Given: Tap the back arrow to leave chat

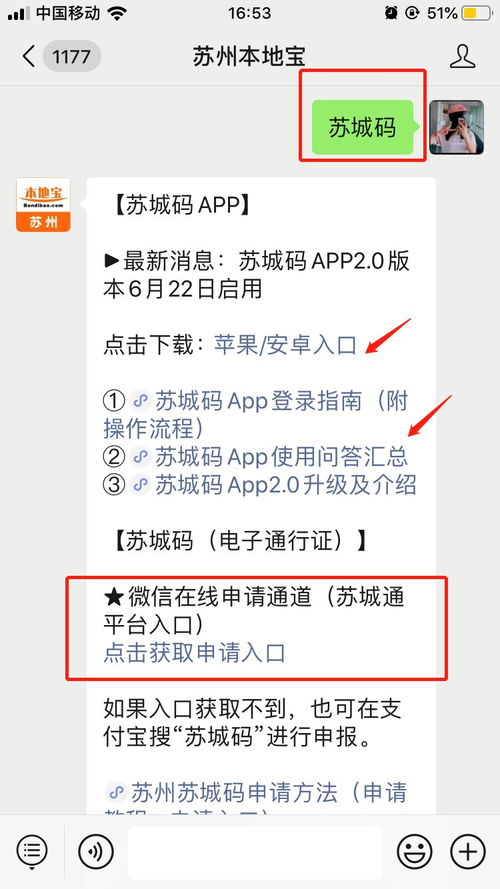Looking at the screenshot, I should 28,57.
